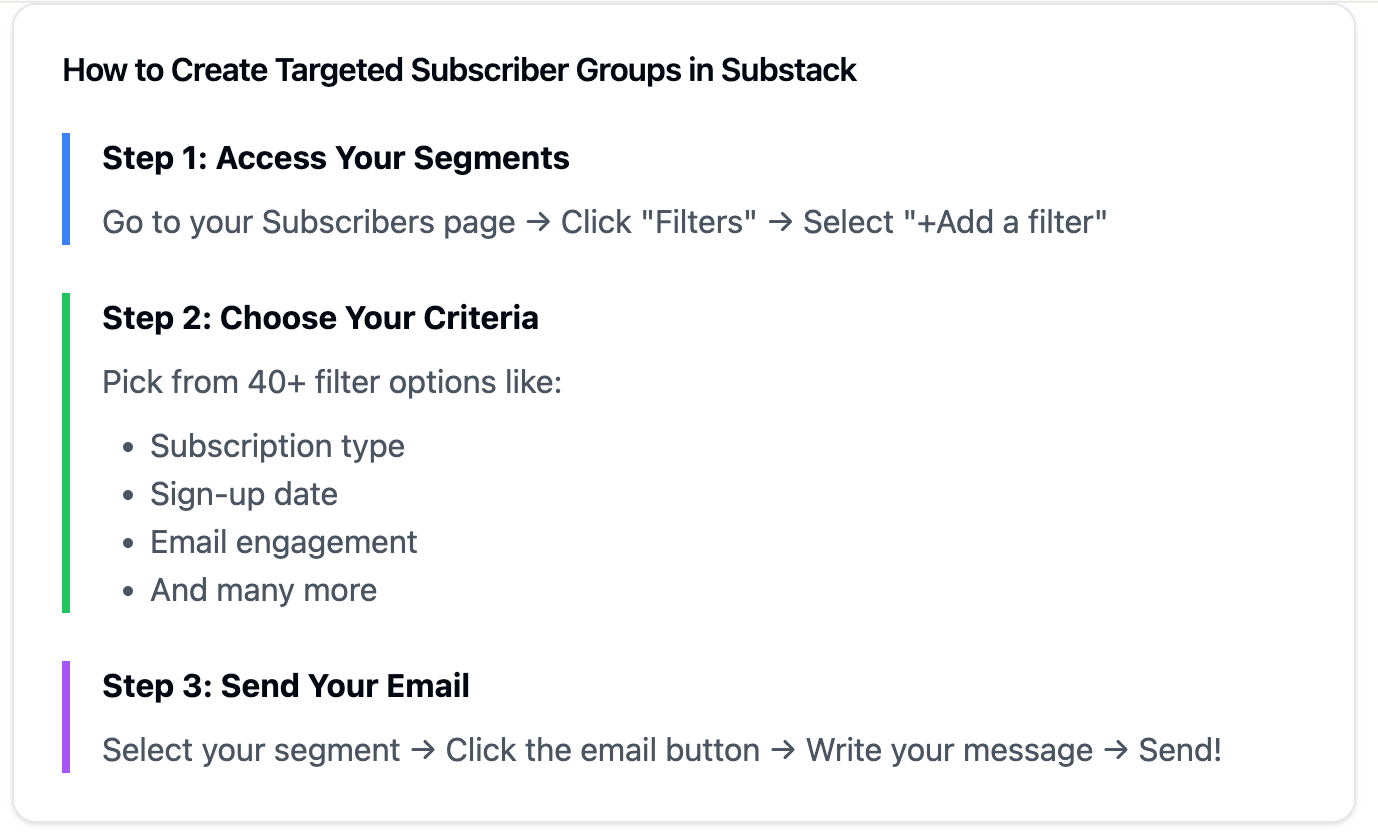1378x834 pixels.
Task: Click the "Sign-up date" bullet item
Action: click(x=244, y=494)
